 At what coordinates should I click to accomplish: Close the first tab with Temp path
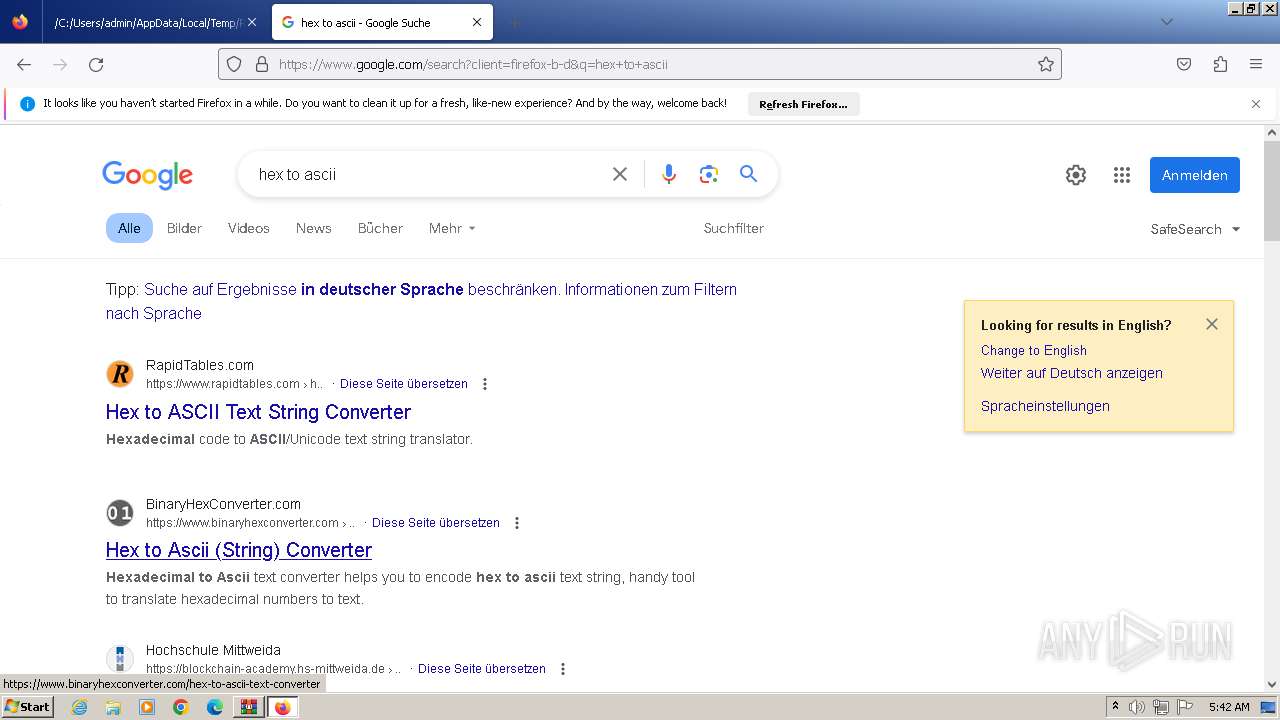pyautogui.click(x=251, y=22)
